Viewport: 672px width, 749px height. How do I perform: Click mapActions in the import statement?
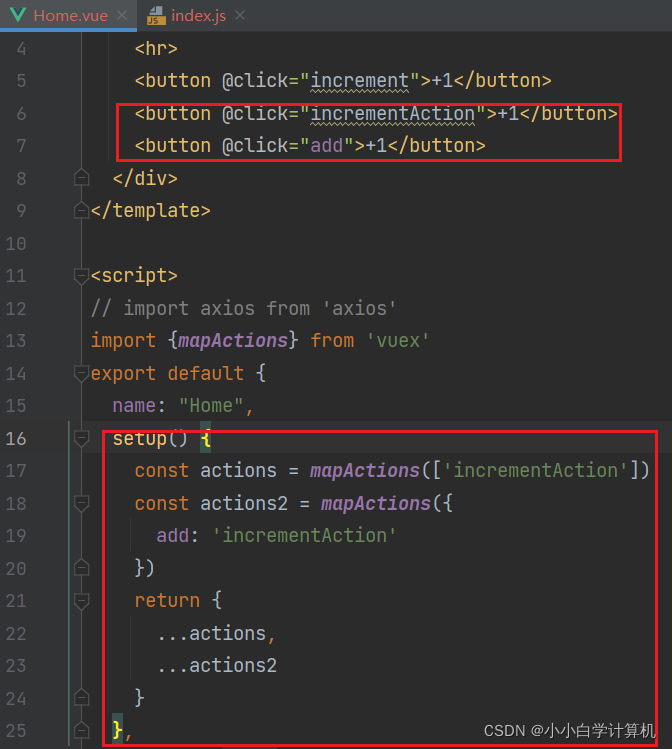(x=233, y=341)
